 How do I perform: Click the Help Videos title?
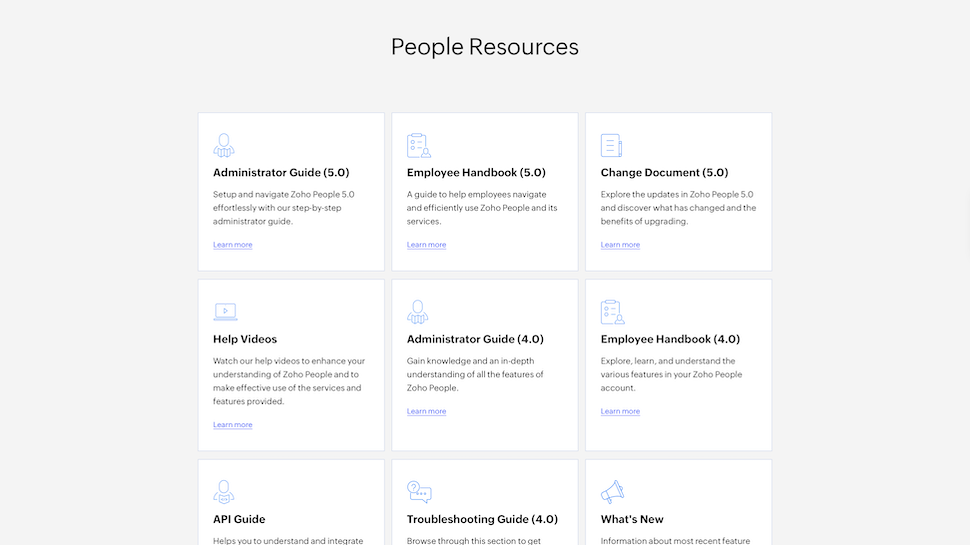click(245, 339)
